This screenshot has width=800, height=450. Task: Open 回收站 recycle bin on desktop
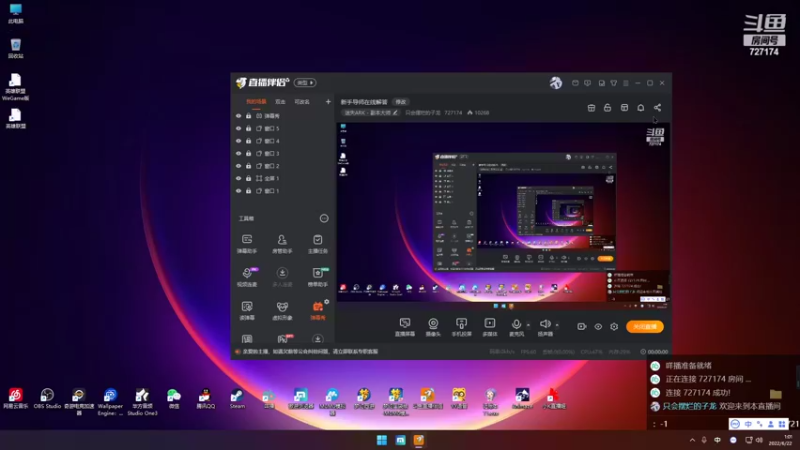point(15,48)
